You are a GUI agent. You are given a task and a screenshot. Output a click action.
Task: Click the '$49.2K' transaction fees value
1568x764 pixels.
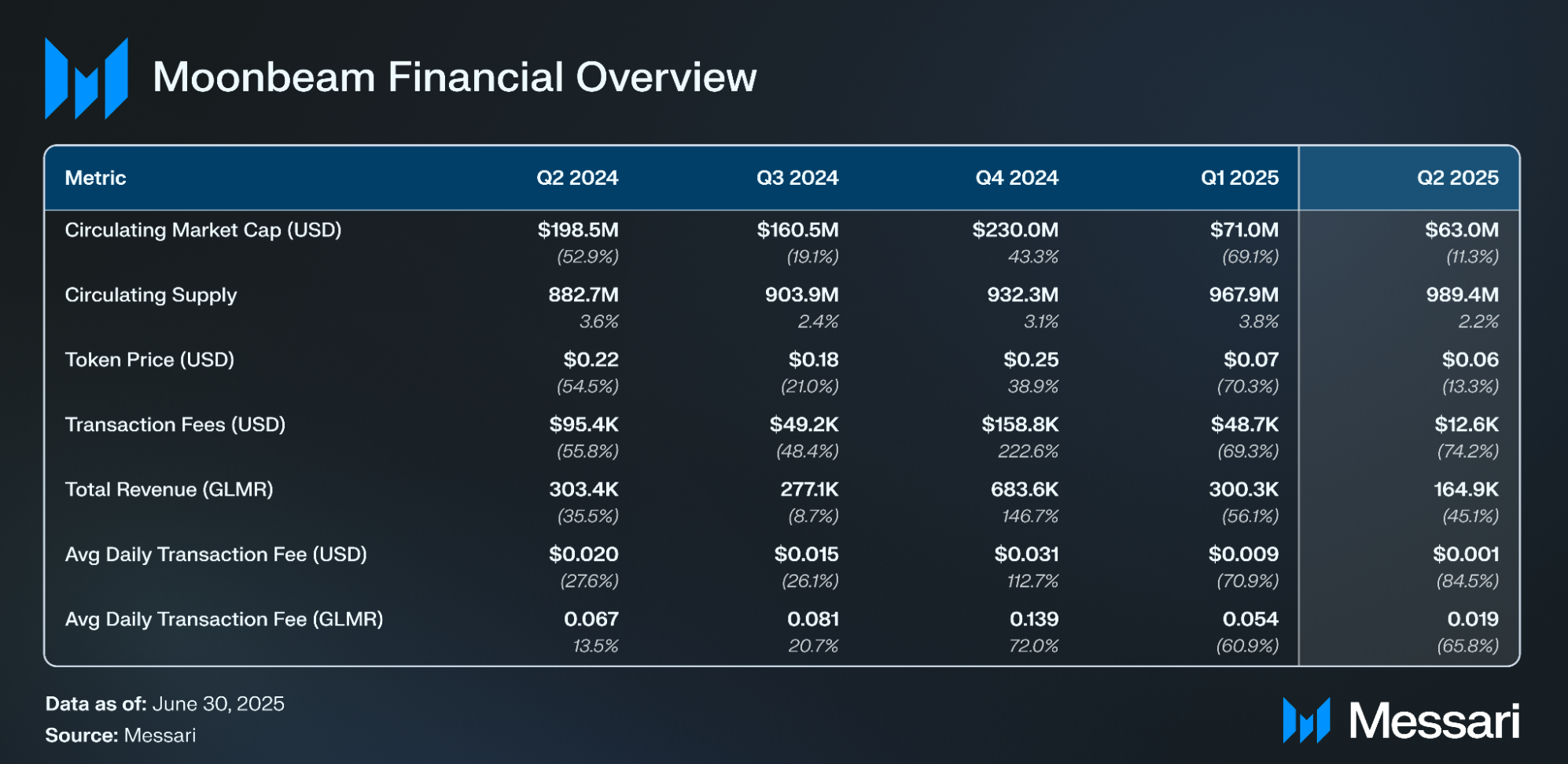click(804, 425)
